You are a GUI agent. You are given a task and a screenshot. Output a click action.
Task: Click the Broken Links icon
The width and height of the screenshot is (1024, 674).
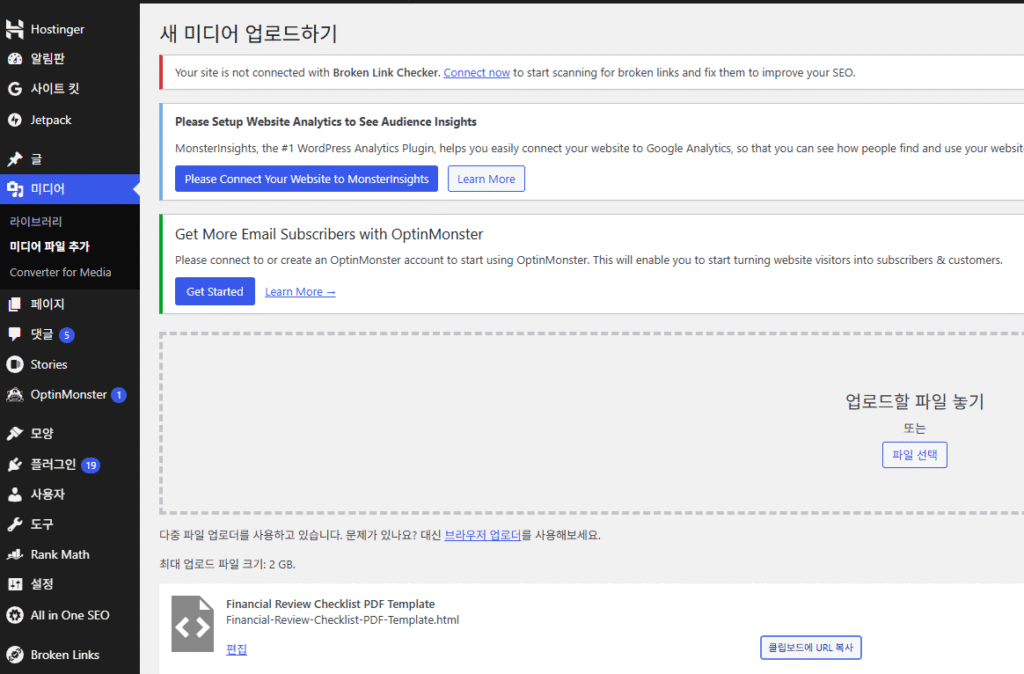click(x=14, y=655)
